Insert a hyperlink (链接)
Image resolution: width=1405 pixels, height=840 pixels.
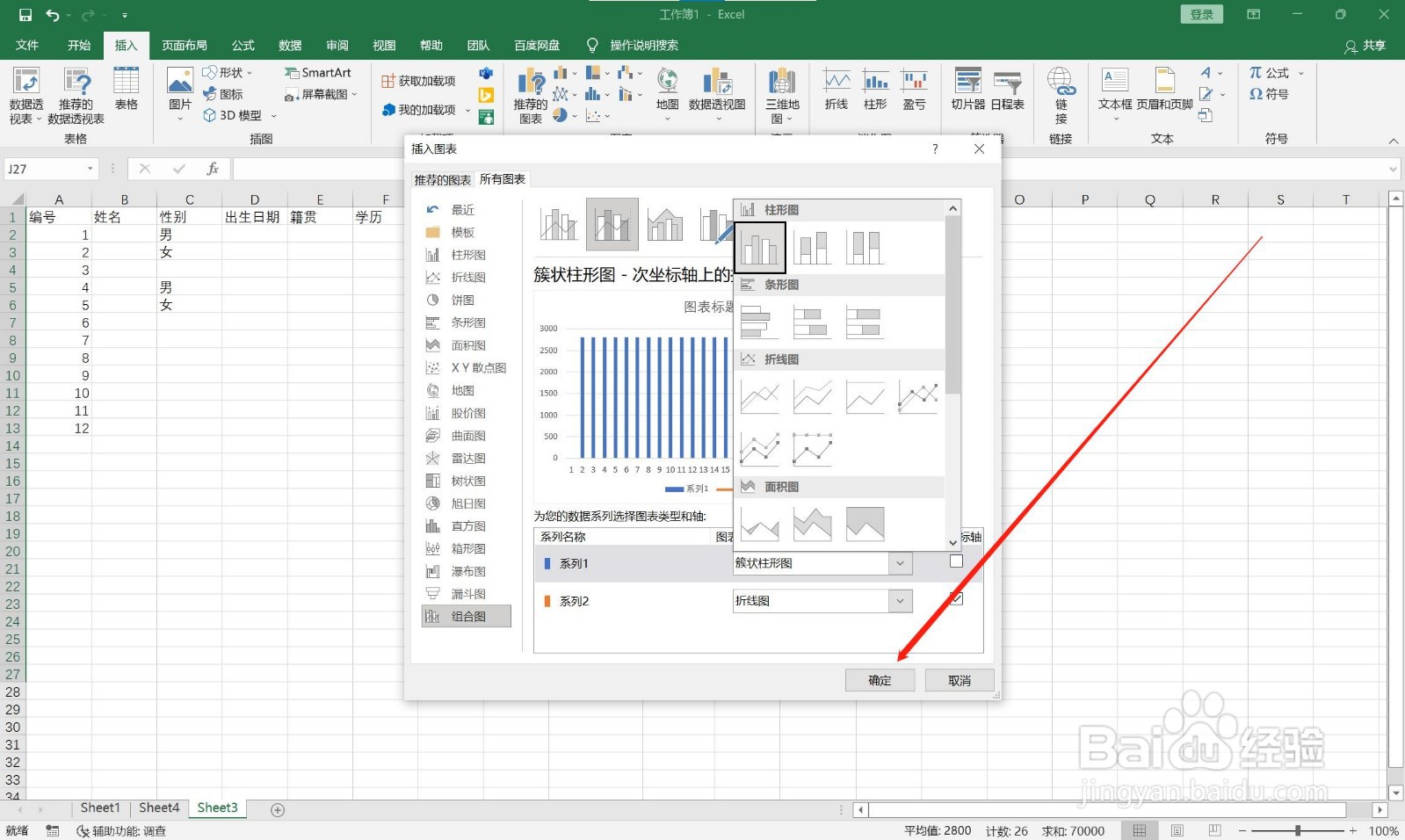point(1061,96)
